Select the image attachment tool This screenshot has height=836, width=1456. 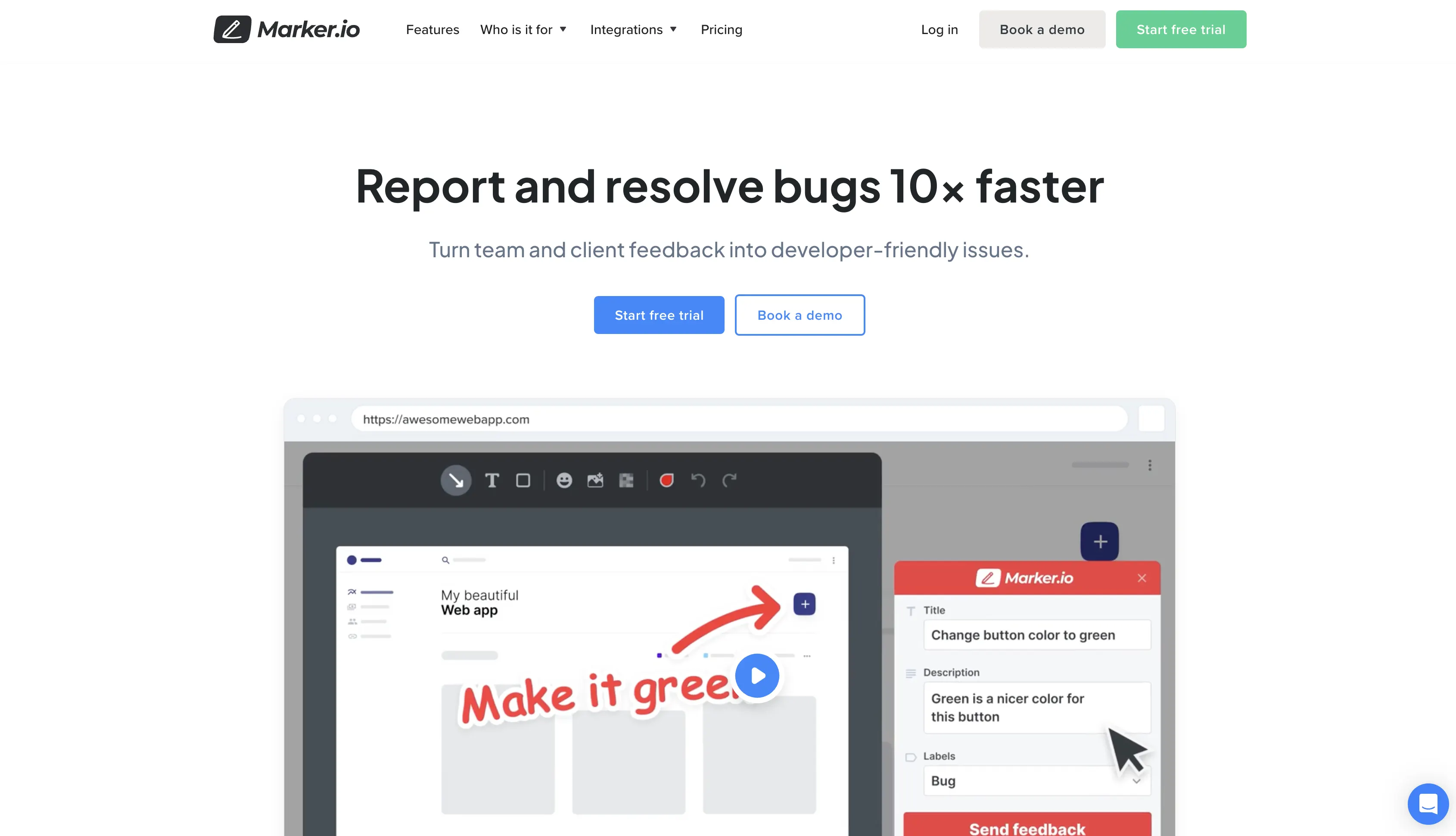point(593,480)
